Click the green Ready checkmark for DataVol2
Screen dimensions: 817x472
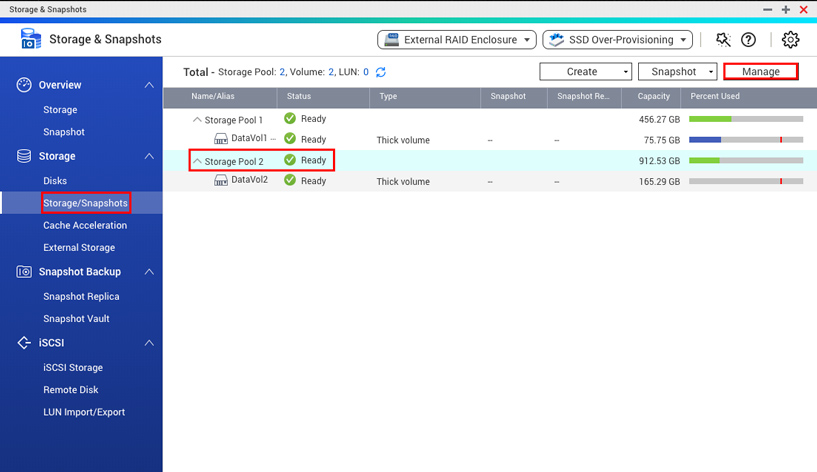tap(290, 180)
